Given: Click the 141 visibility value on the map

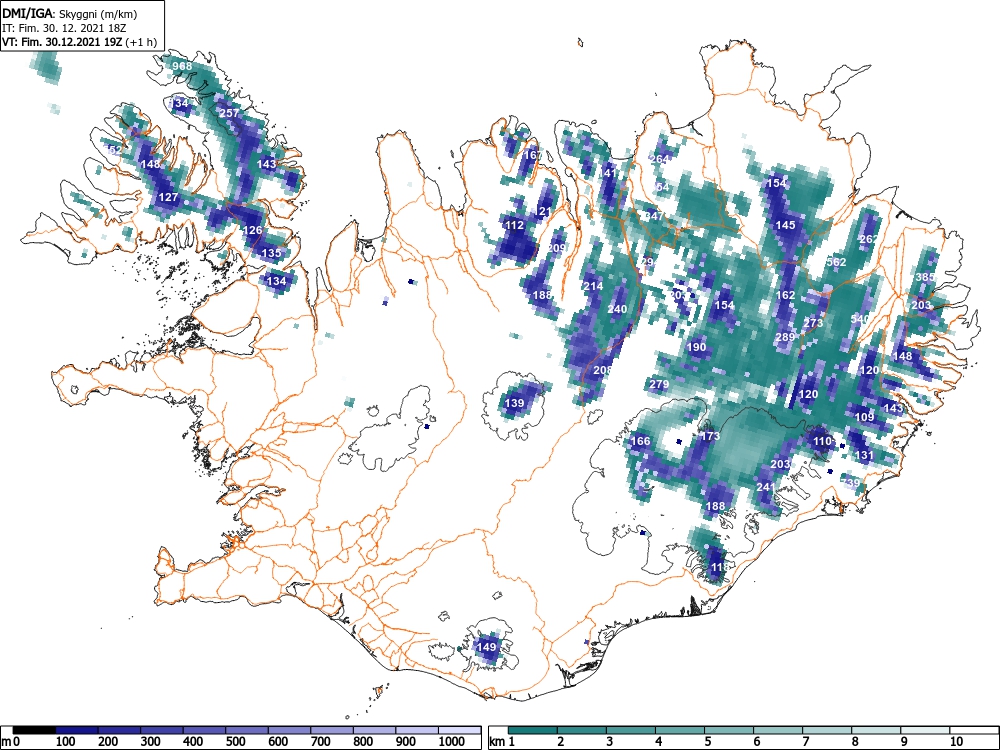Looking at the screenshot, I should [x=608, y=173].
